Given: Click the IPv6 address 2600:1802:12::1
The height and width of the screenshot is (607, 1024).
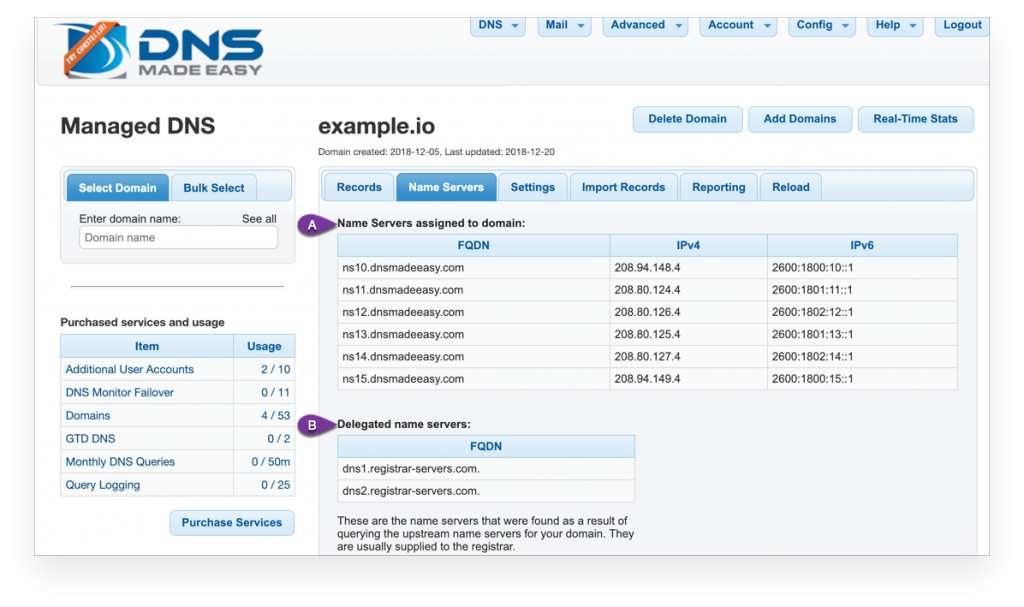Looking at the screenshot, I should coord(812,312).
